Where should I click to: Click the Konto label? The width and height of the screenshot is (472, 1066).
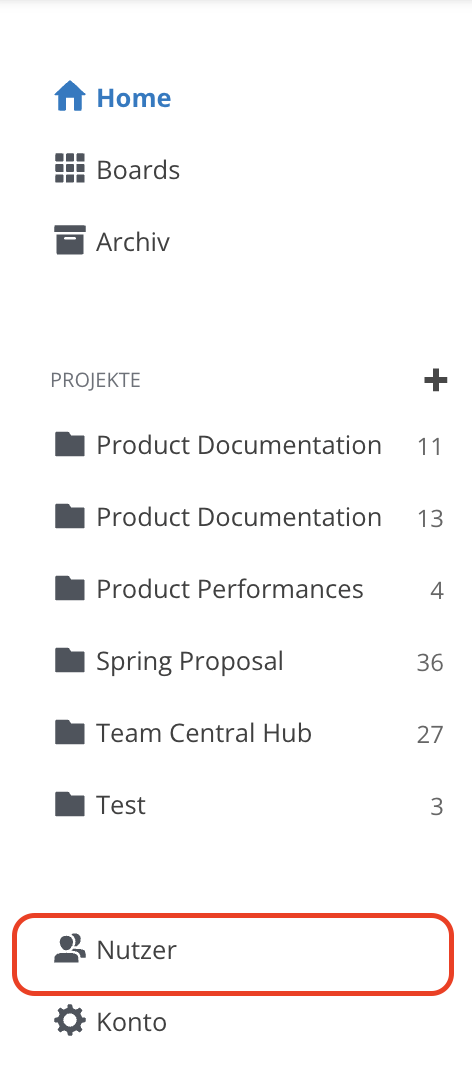pos(131,1022)
